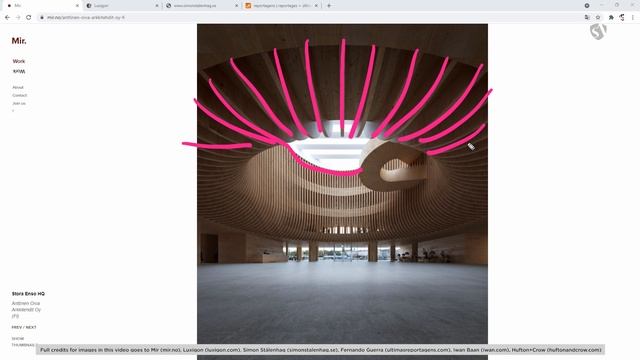Viewport: 640px width, 360px height.
Task: View site information via the padlock icon
Action: [42, 18]
